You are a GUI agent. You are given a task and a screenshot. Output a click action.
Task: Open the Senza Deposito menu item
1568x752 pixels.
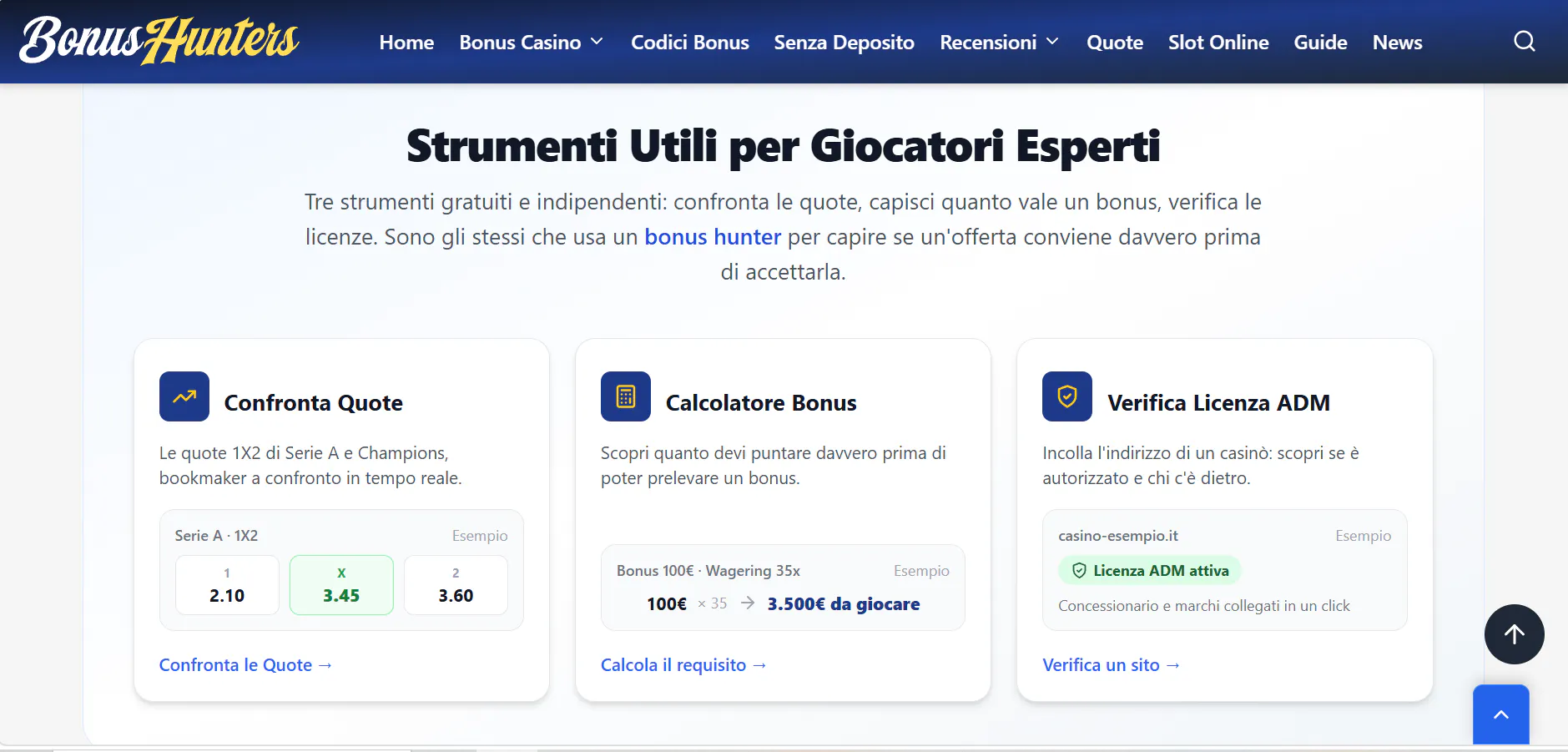[x=844, y=43]
